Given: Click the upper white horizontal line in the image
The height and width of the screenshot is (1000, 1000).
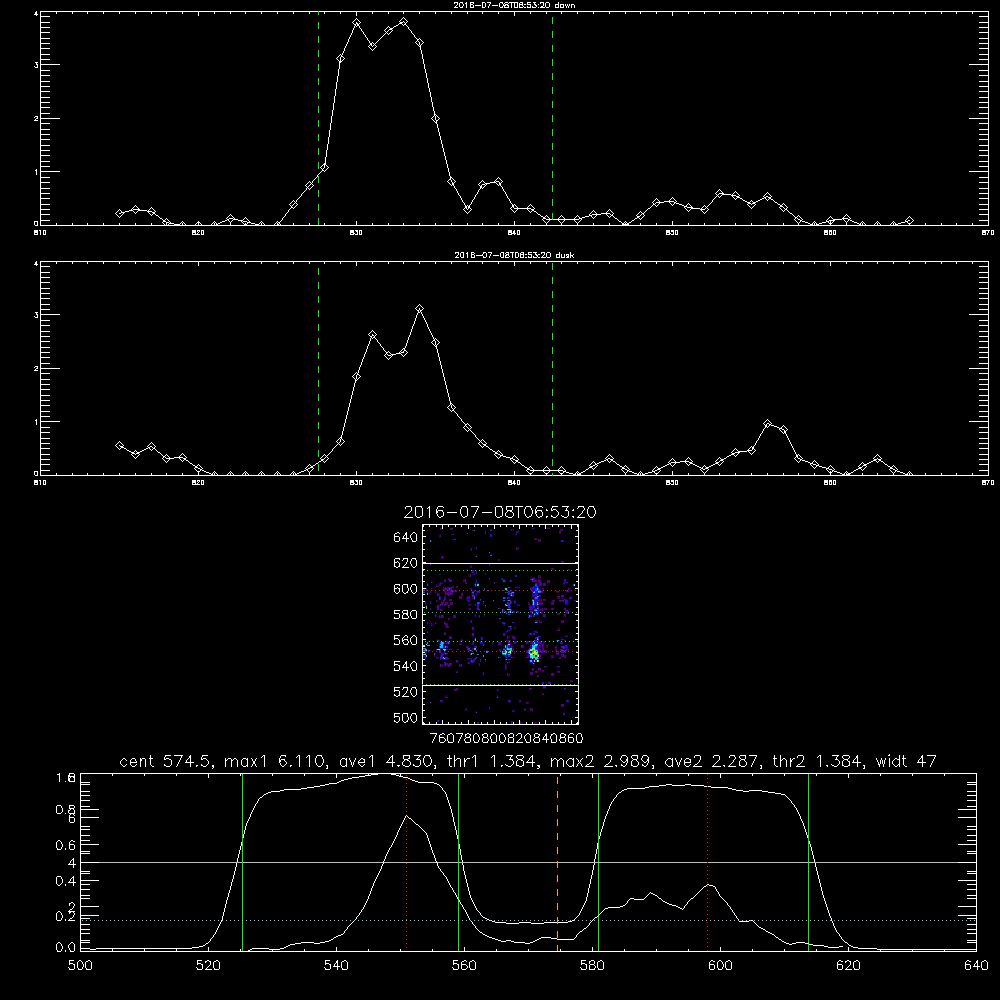Looking at the screenshot, I should point(500,563).
